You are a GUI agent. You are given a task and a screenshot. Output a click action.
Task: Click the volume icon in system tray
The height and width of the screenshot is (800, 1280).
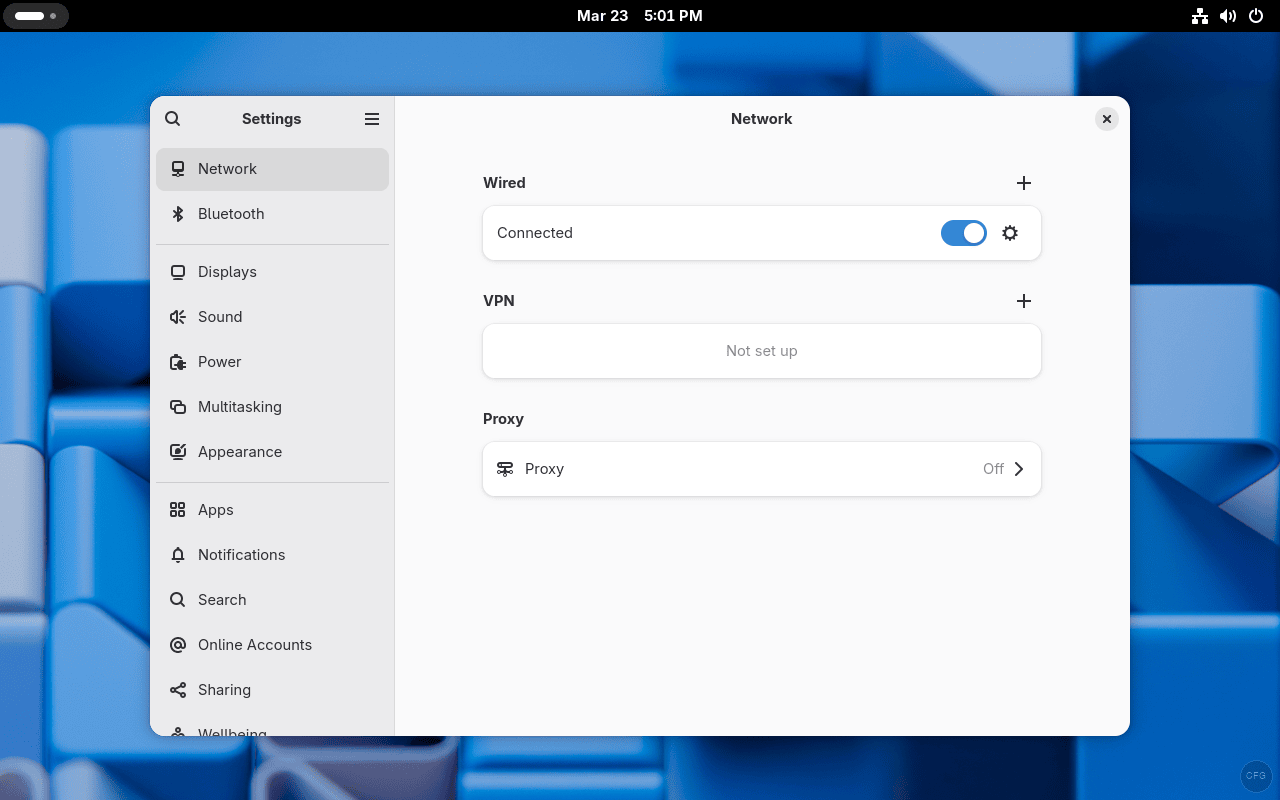(1228, 16)
